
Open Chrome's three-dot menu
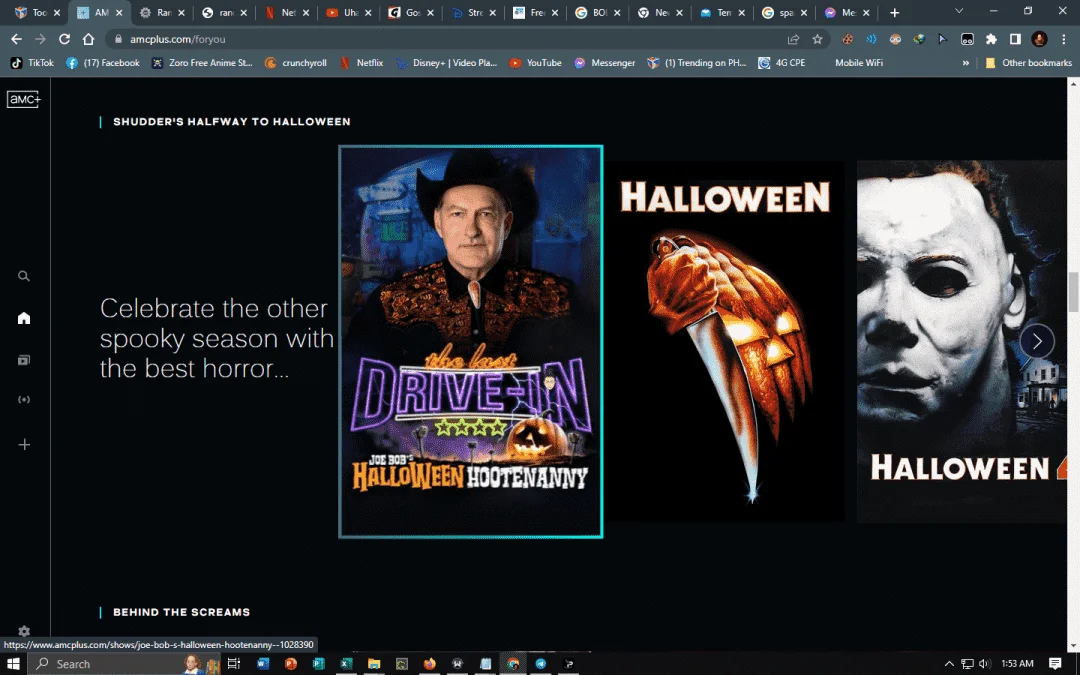tap(1063, 39)
